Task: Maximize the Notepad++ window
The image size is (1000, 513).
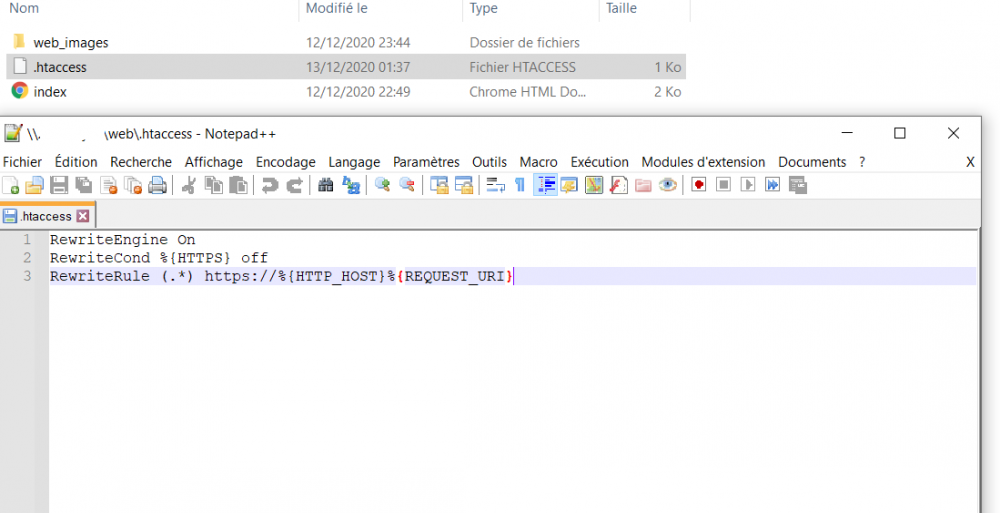Action: pos(899,133)
